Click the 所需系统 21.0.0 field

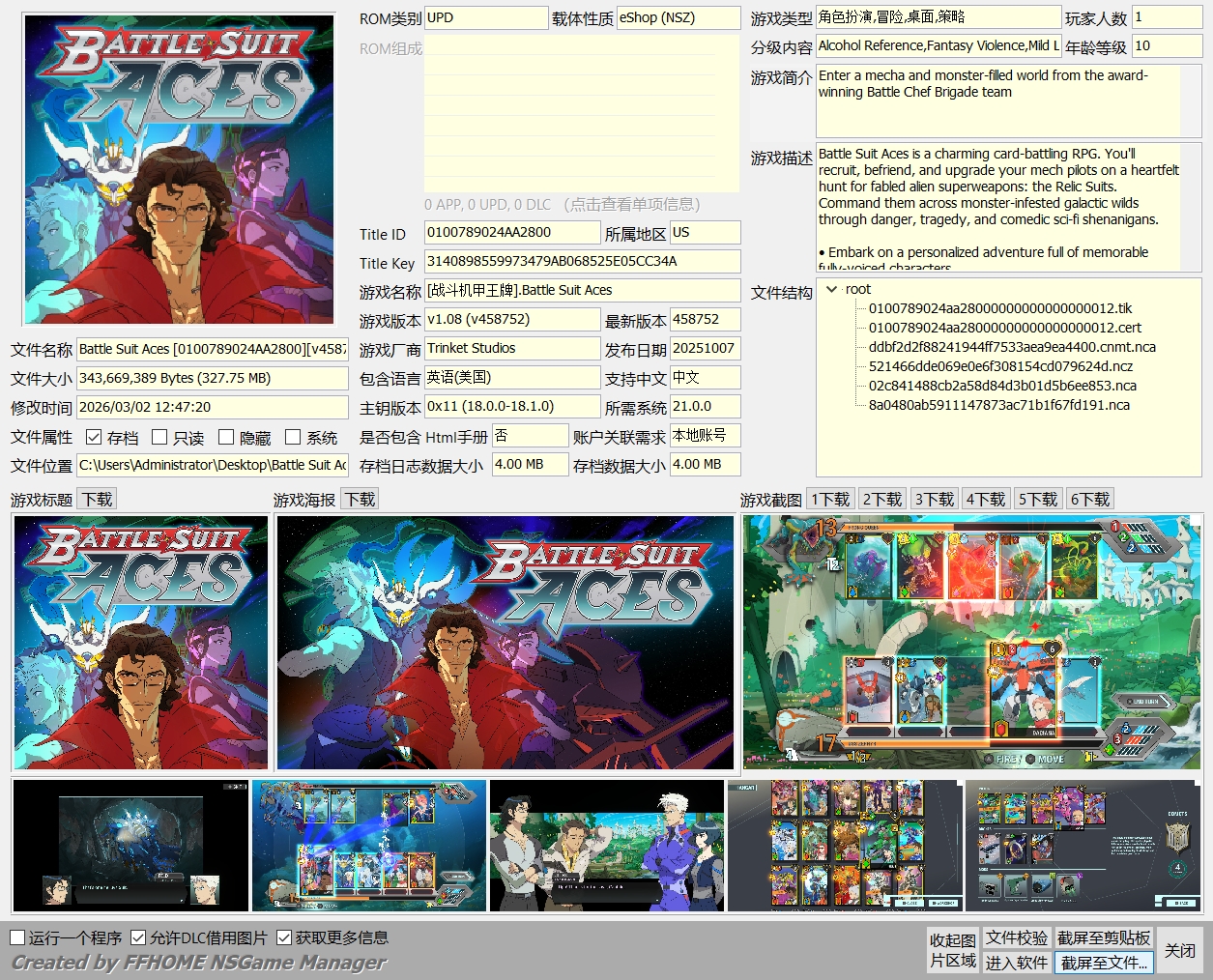[x=706, y=407]
